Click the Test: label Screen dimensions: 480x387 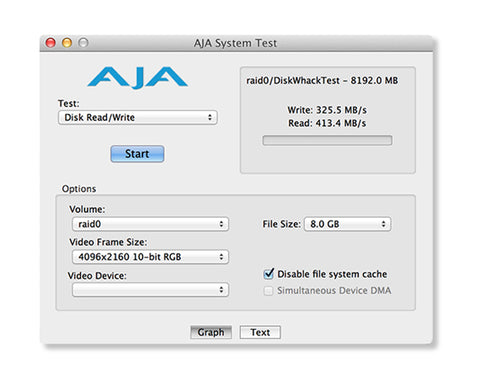point(69,104)
